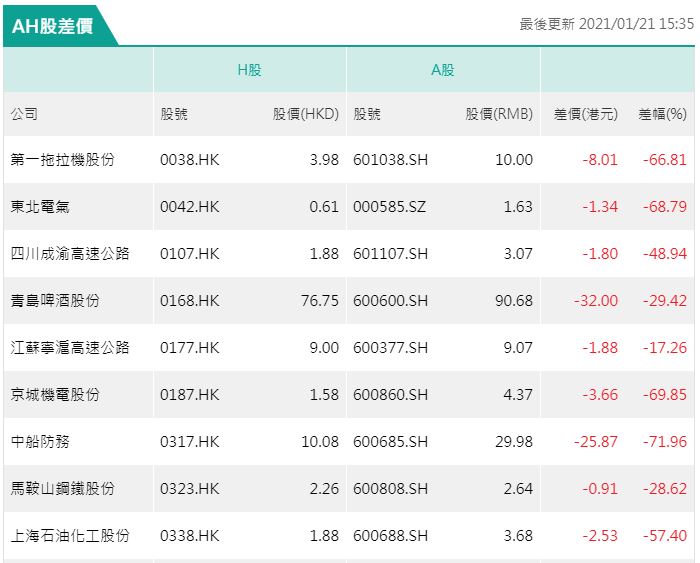Open H-share code 0168.HK

[189, 300]
